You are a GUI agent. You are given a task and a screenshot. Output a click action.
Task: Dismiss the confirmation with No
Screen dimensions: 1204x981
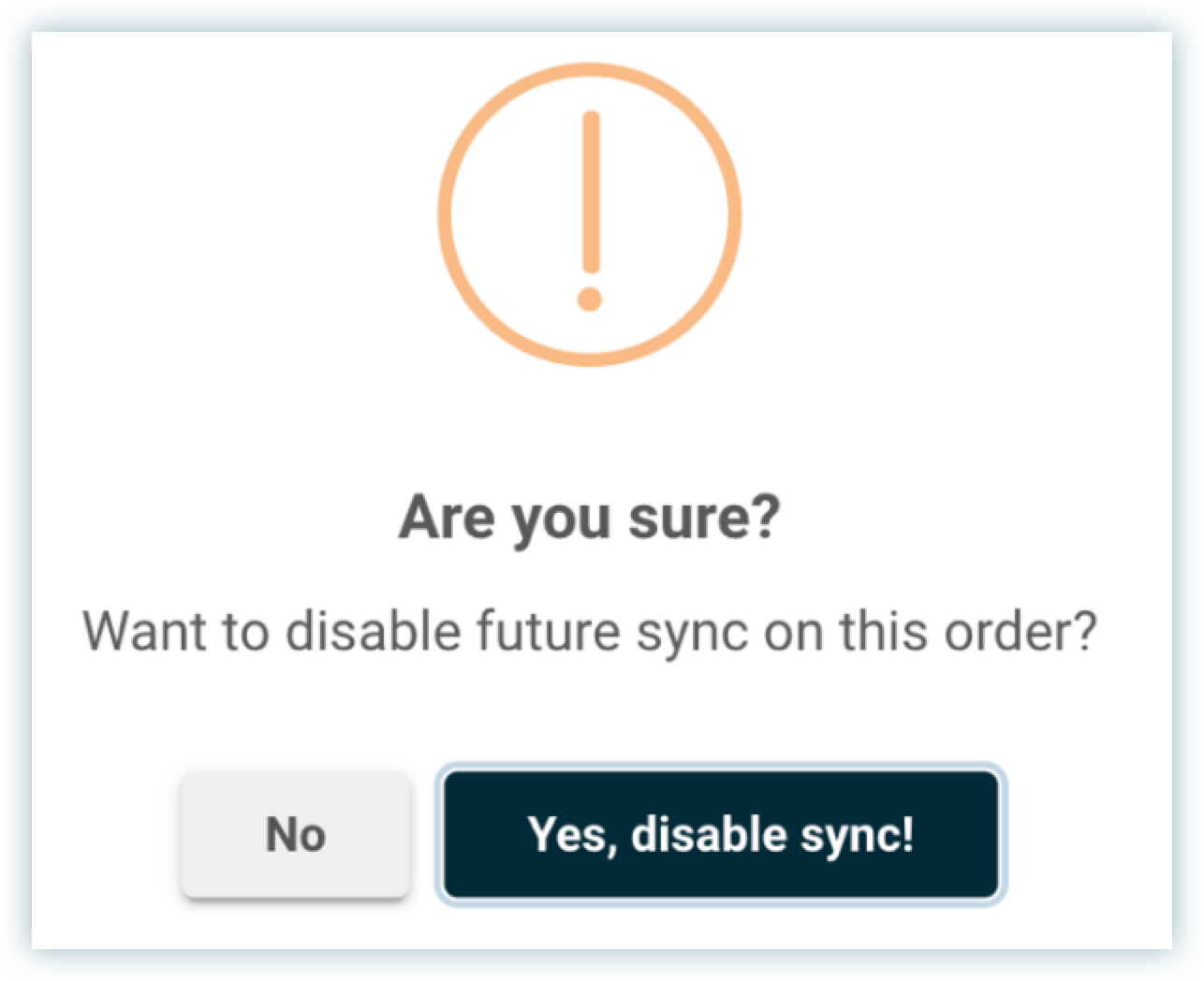click(295, 834)
